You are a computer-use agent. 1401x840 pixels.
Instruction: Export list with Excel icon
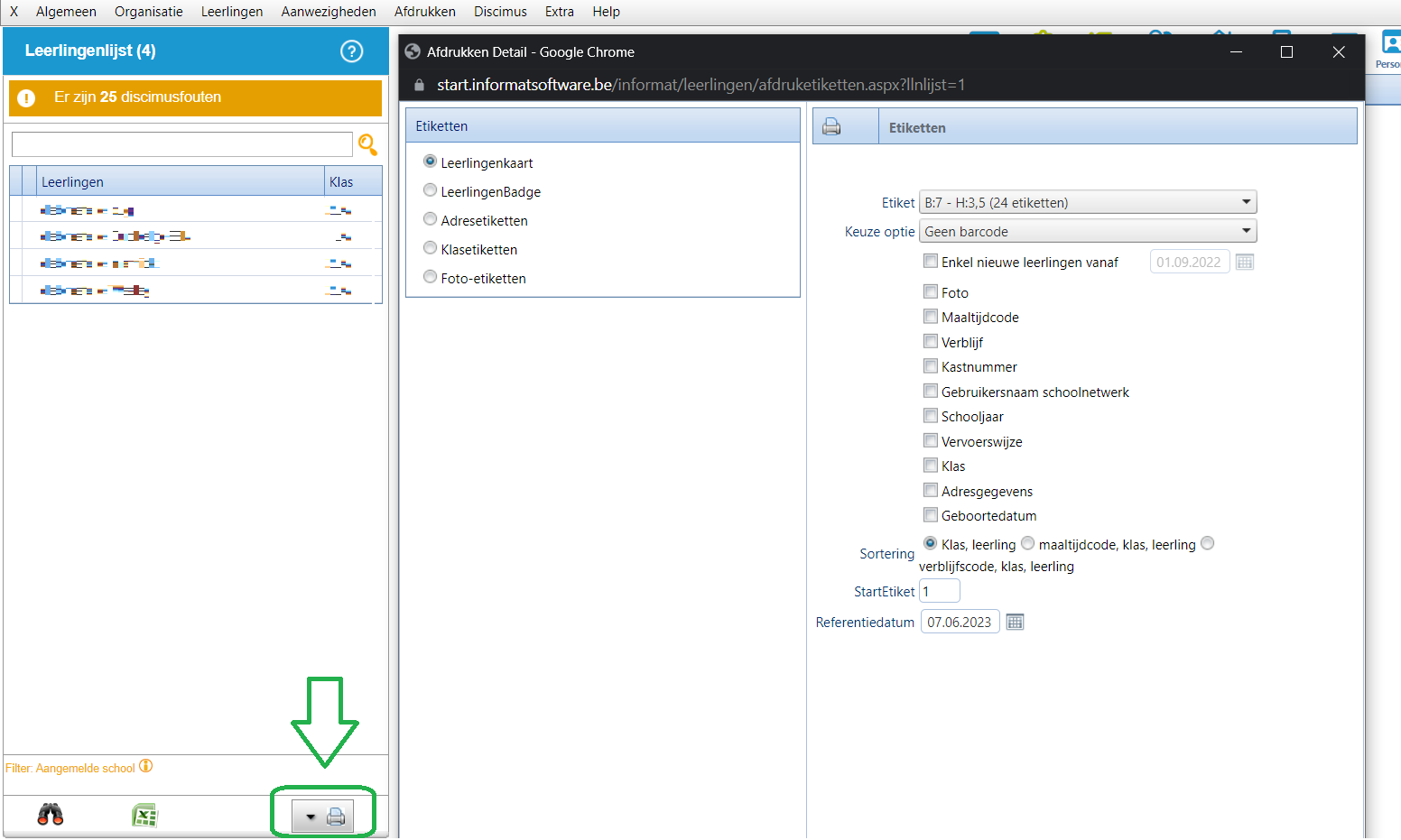click(x=144, y=816)
